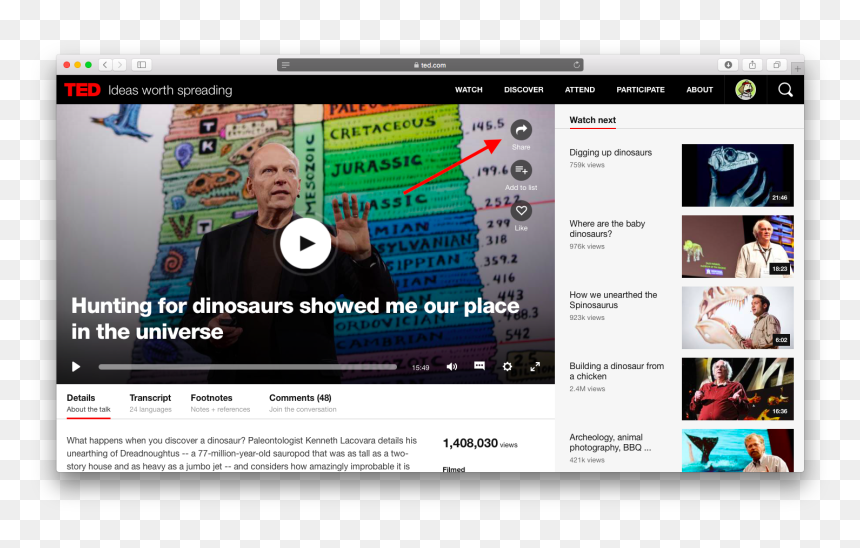This screenshot has width=860, height=548.
Task: Click the 6:02 Spinosaurus thumbnail
Action: pos(737,318)
